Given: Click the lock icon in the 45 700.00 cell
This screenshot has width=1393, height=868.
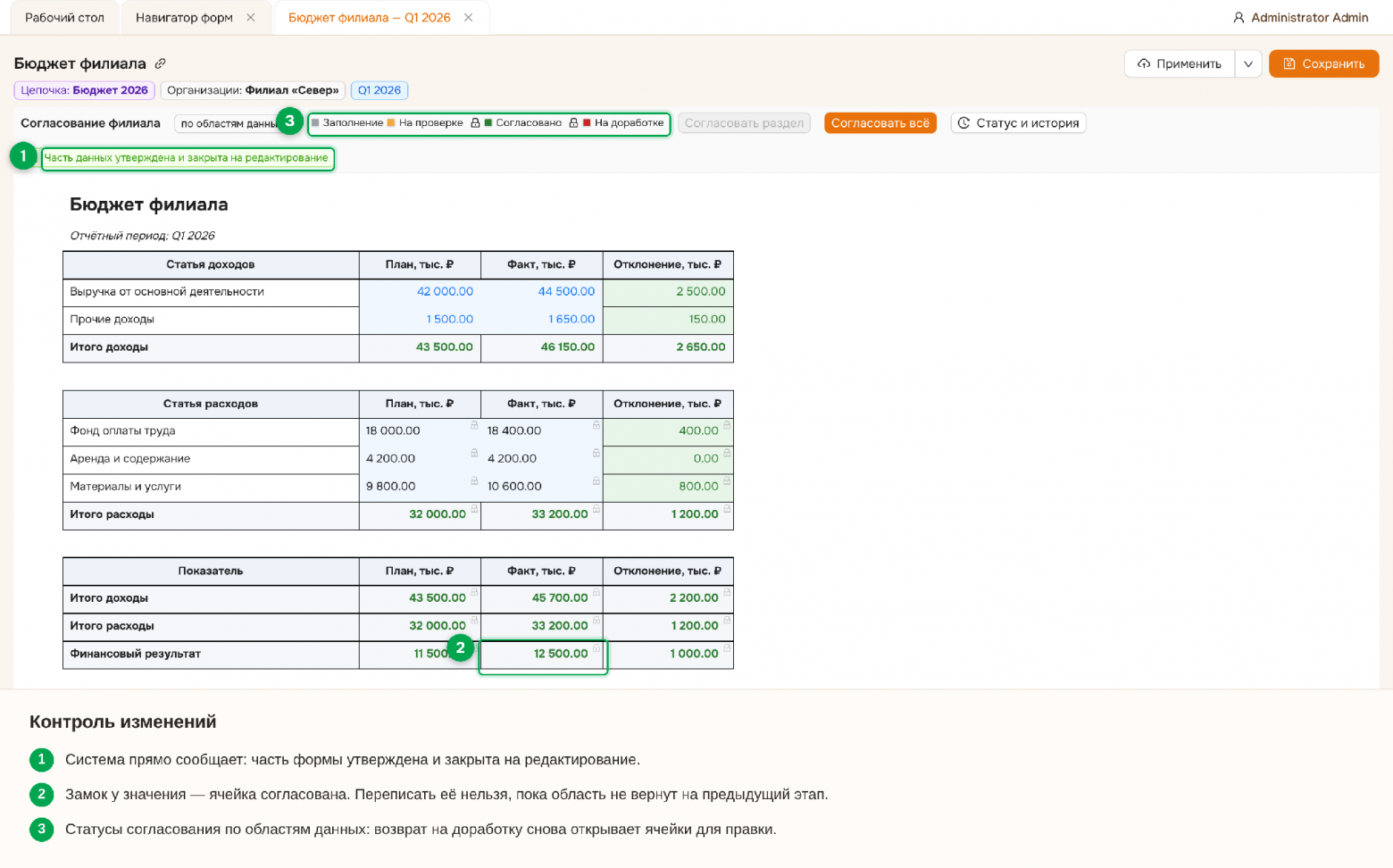Looking at the screenshot, I should (596, 592).
